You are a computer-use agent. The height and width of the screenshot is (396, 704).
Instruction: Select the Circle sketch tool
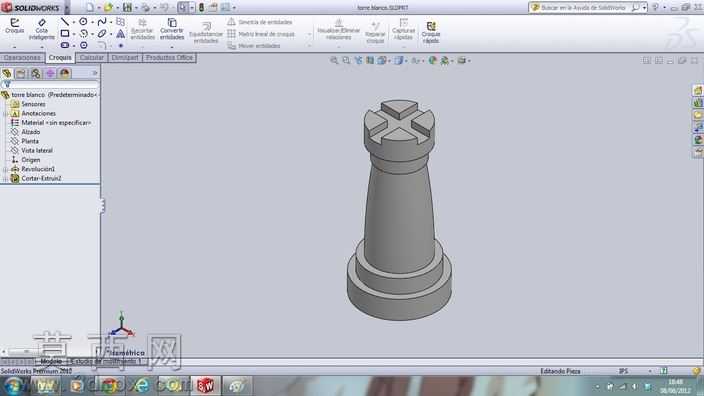(84, 22)
